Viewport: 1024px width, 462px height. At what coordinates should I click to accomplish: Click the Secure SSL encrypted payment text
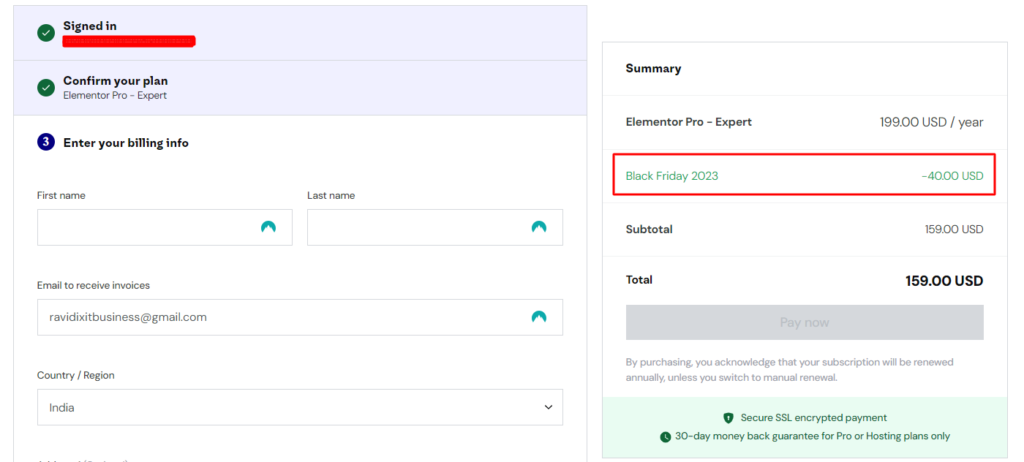pyautogui.click(x=814, y=418)
